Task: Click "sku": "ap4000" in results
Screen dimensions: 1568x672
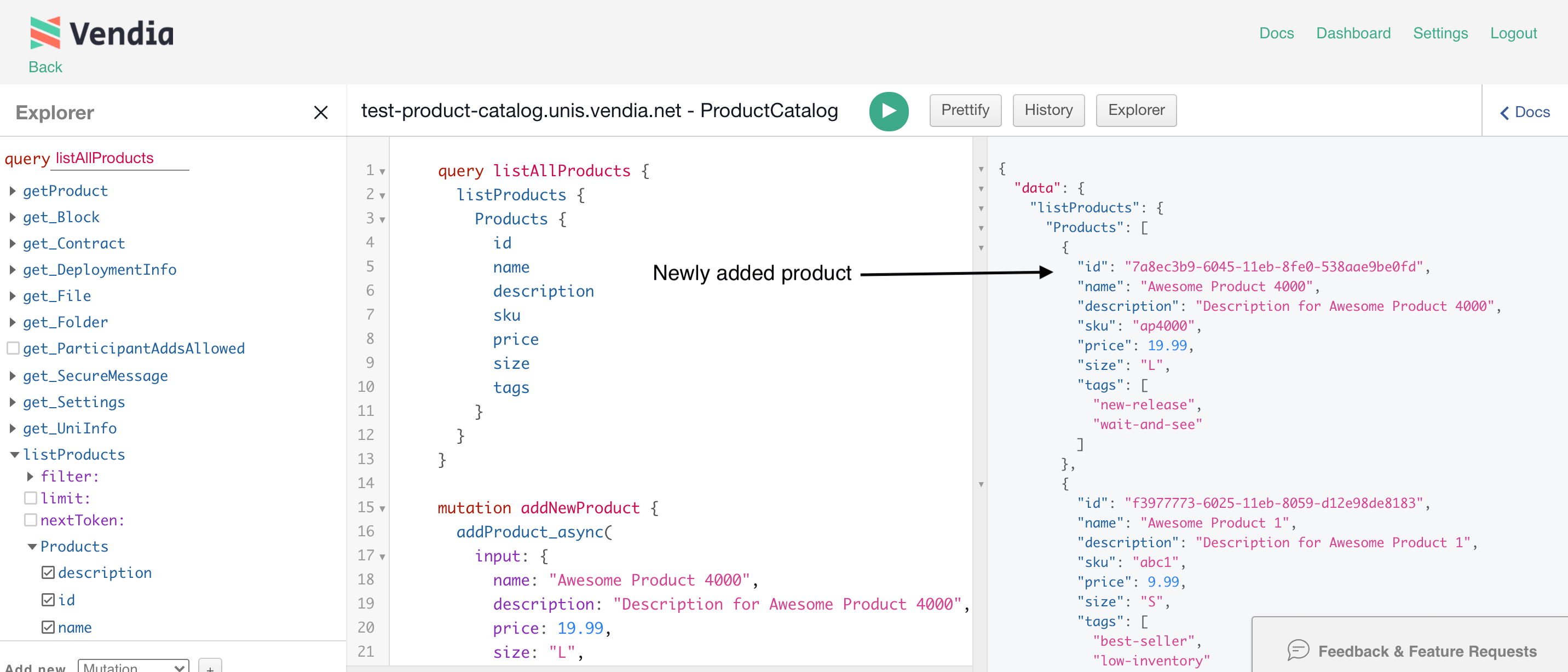Action: (x=1139, y=326)
